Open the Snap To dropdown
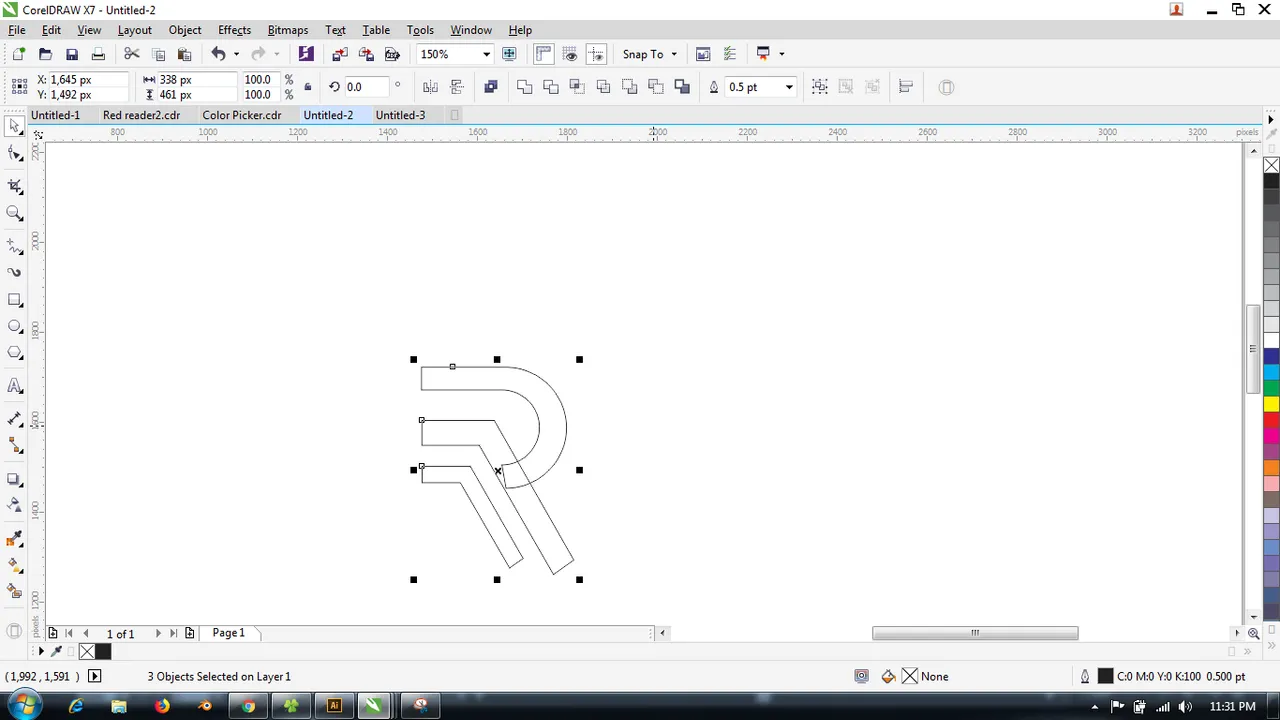The height and width of the screenshot is (720, 1280). (650, 54)
